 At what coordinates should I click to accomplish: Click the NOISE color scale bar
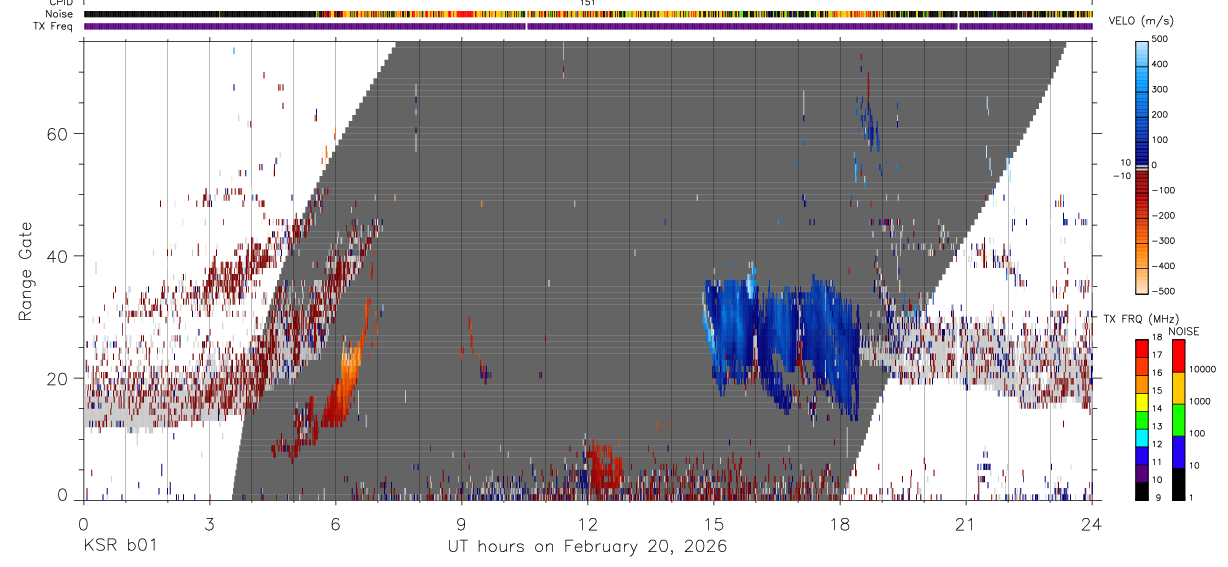1179,419
